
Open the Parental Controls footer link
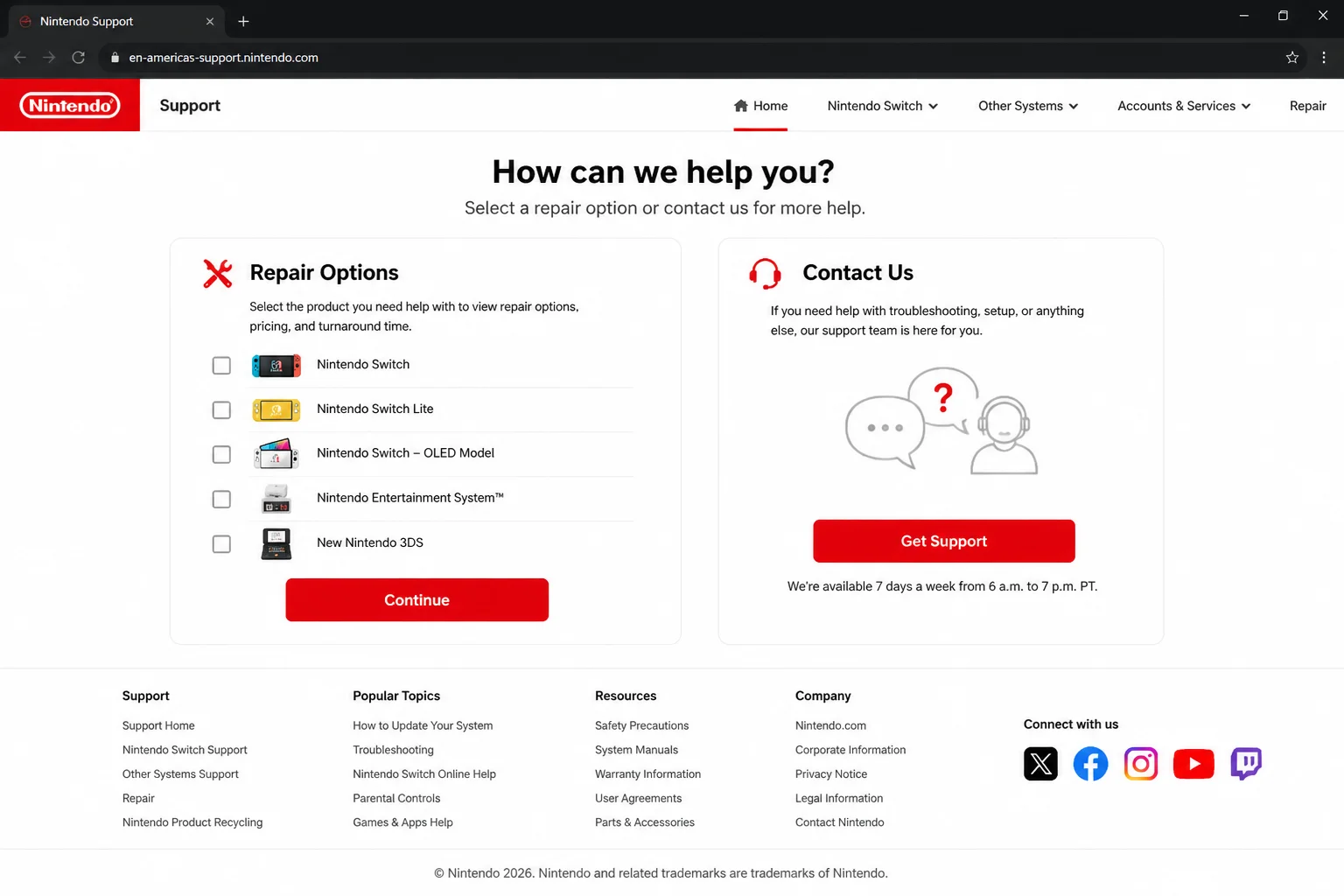pyautogui.click(x=396, y=799)
